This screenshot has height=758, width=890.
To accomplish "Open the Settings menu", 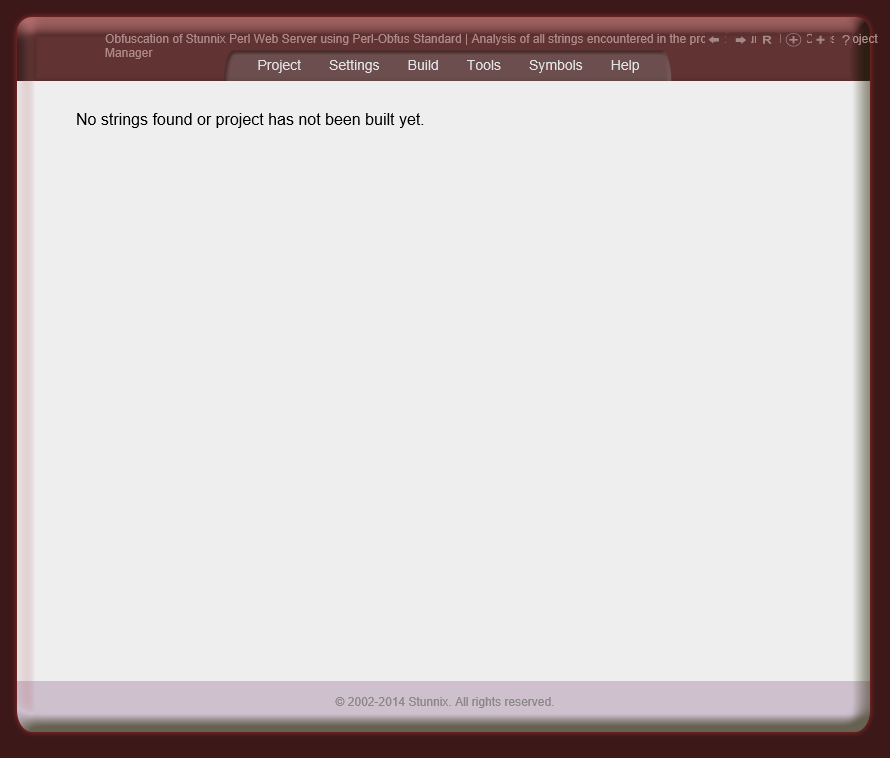I will coord(354,65).
